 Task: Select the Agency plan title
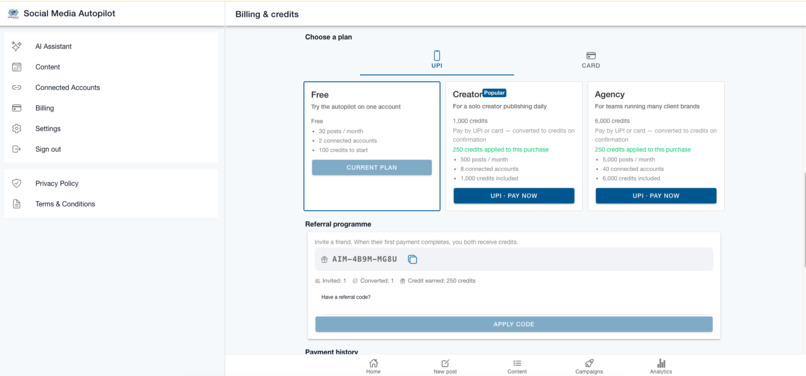coord(610,95)
